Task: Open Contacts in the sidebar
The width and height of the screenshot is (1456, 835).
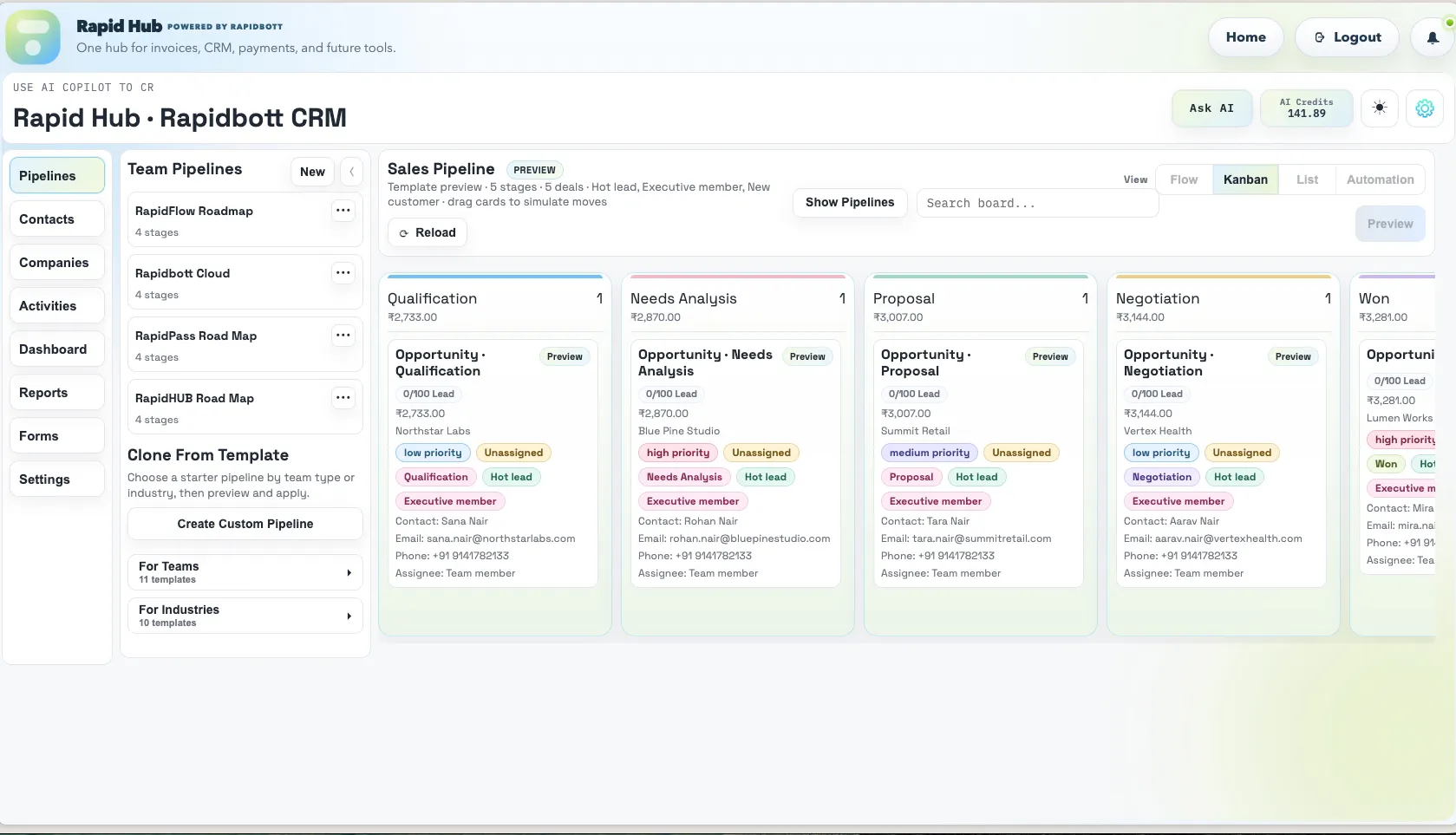Action: [57, 219]
